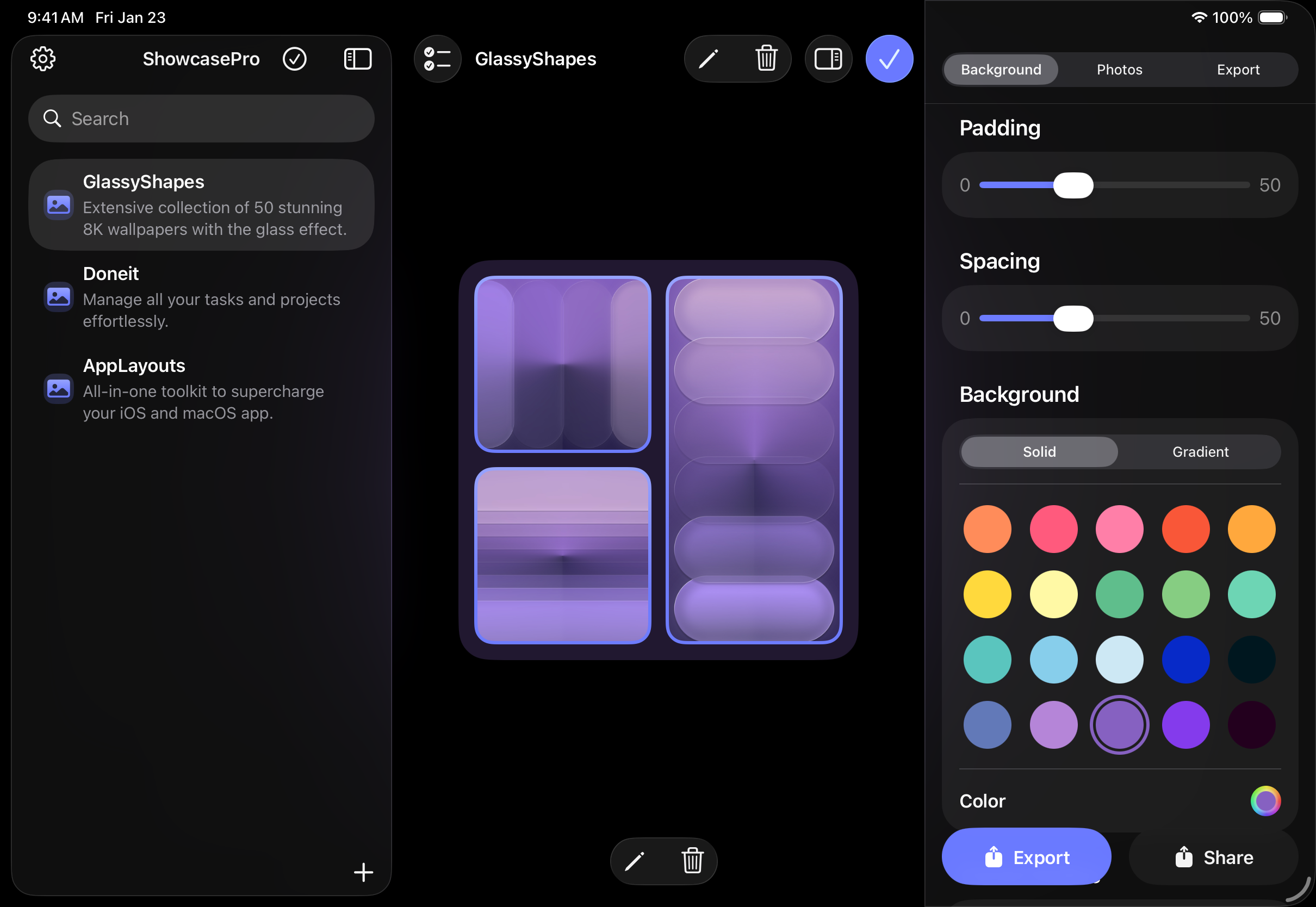Edit selection with the bottom pencil icon
The image size is (1316, 907).
635,860
